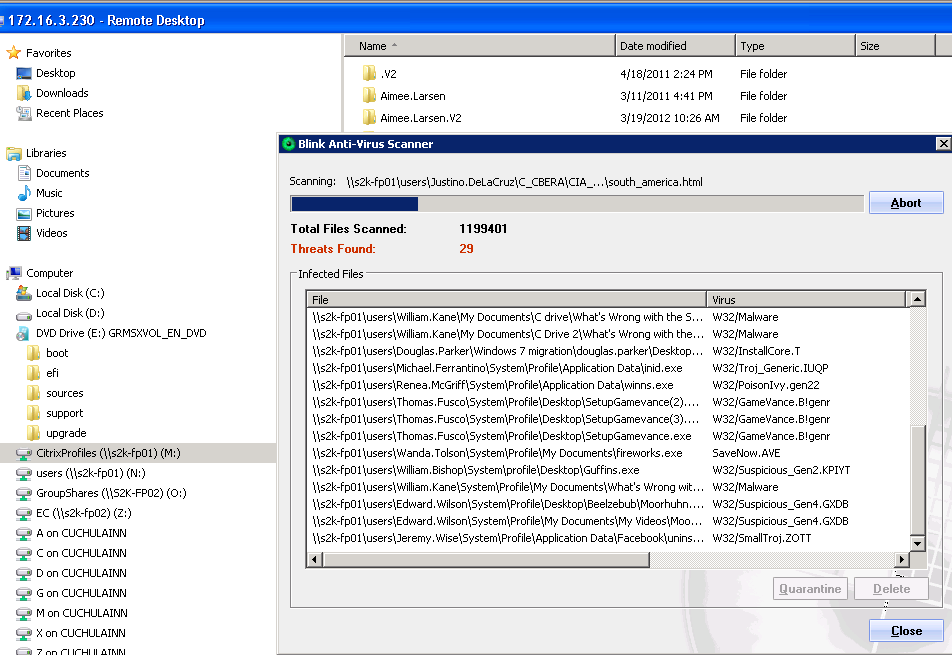Image resolution: width=952 pixels, height=655 pixels.
Task: Open the support folder icon
Action: 33,413
